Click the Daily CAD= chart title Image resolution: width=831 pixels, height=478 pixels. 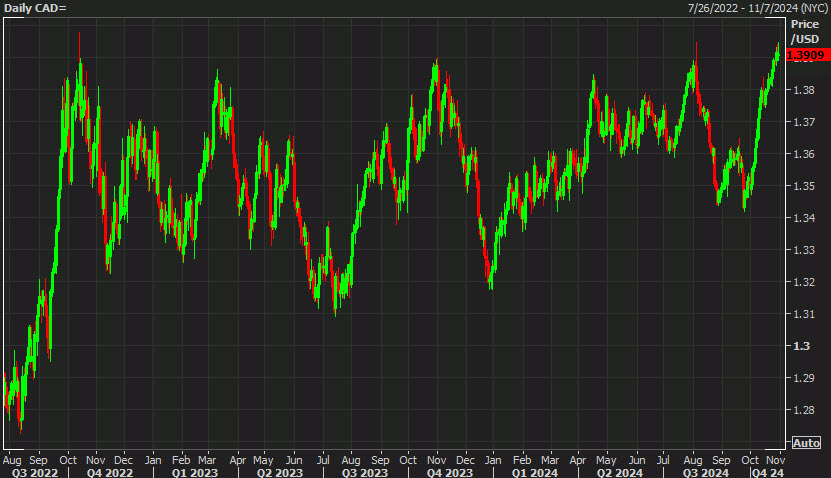(x=35, y=8)
